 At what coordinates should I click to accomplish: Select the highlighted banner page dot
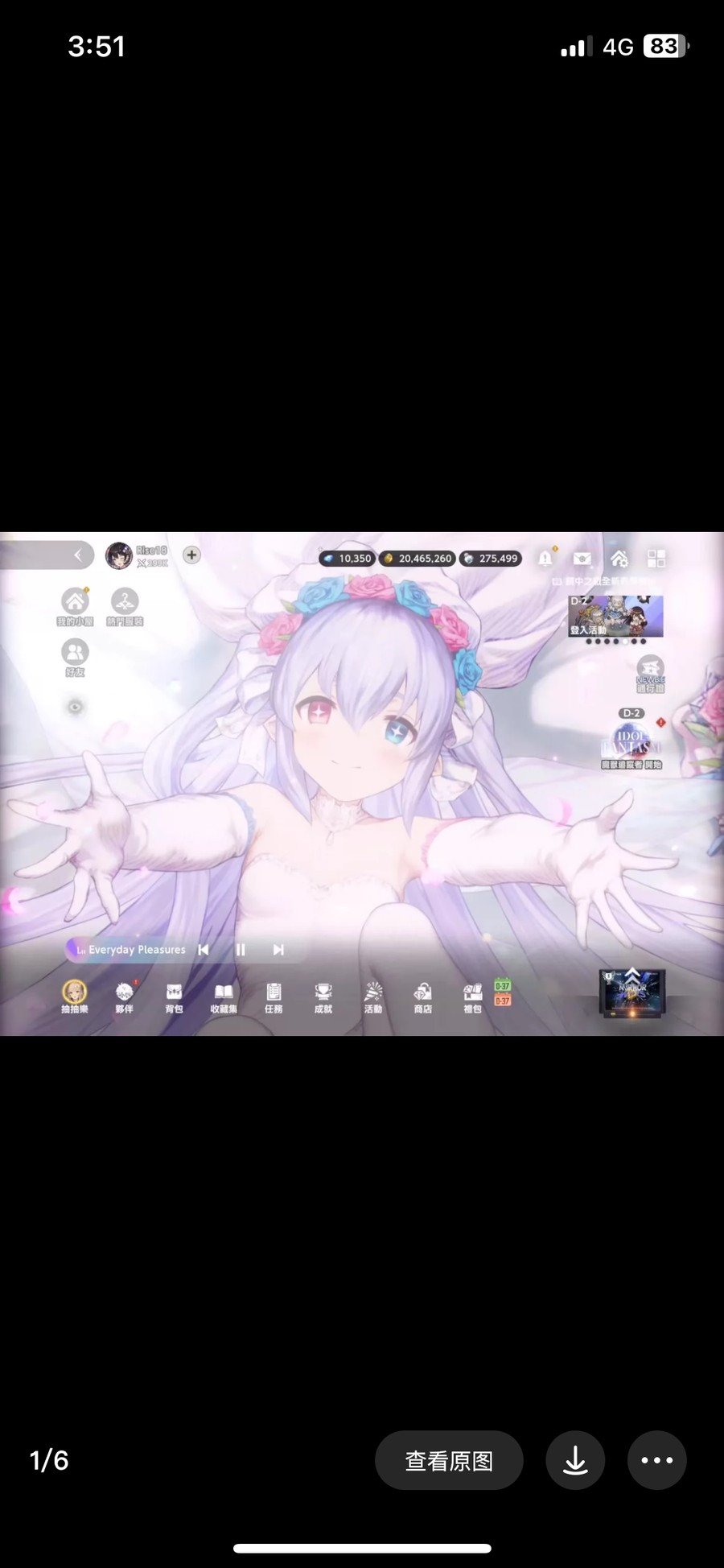[625, 642]
